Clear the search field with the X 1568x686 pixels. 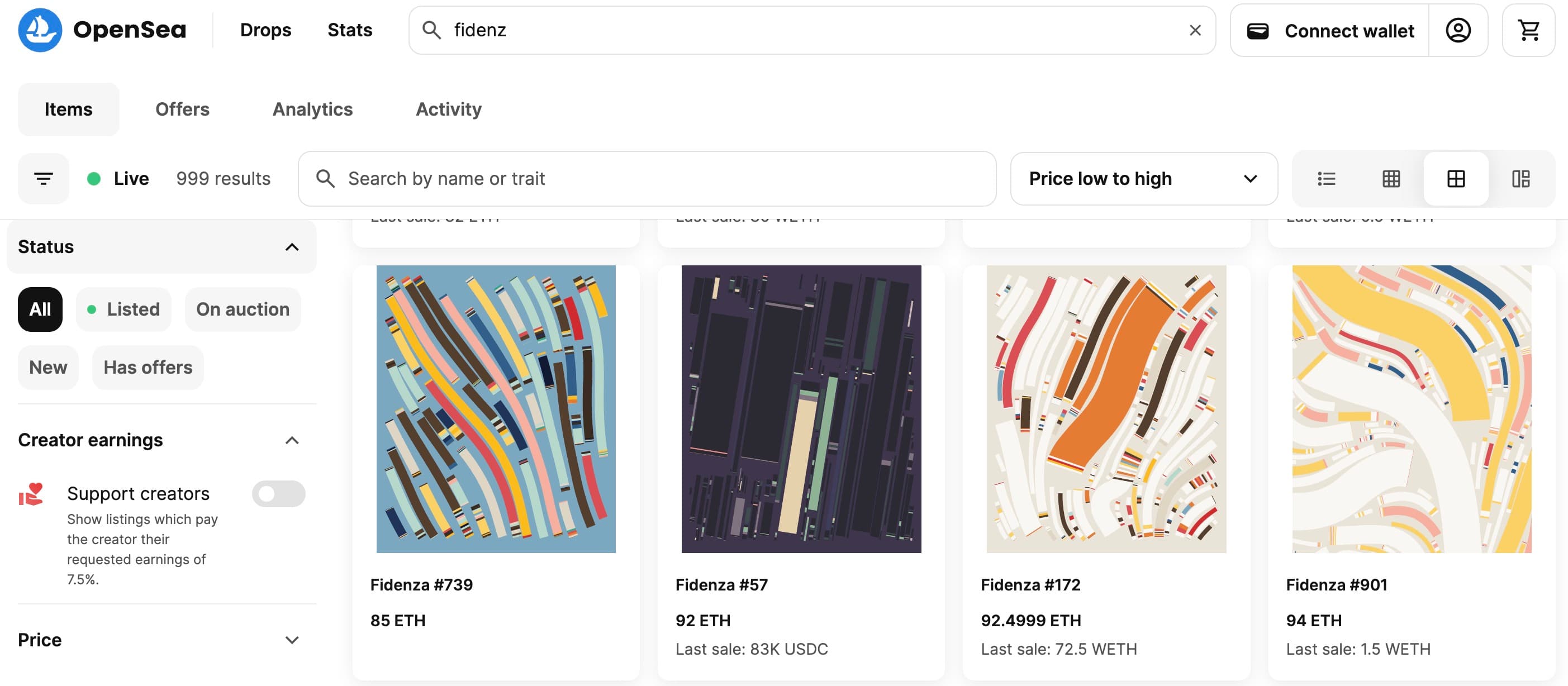1195,30
